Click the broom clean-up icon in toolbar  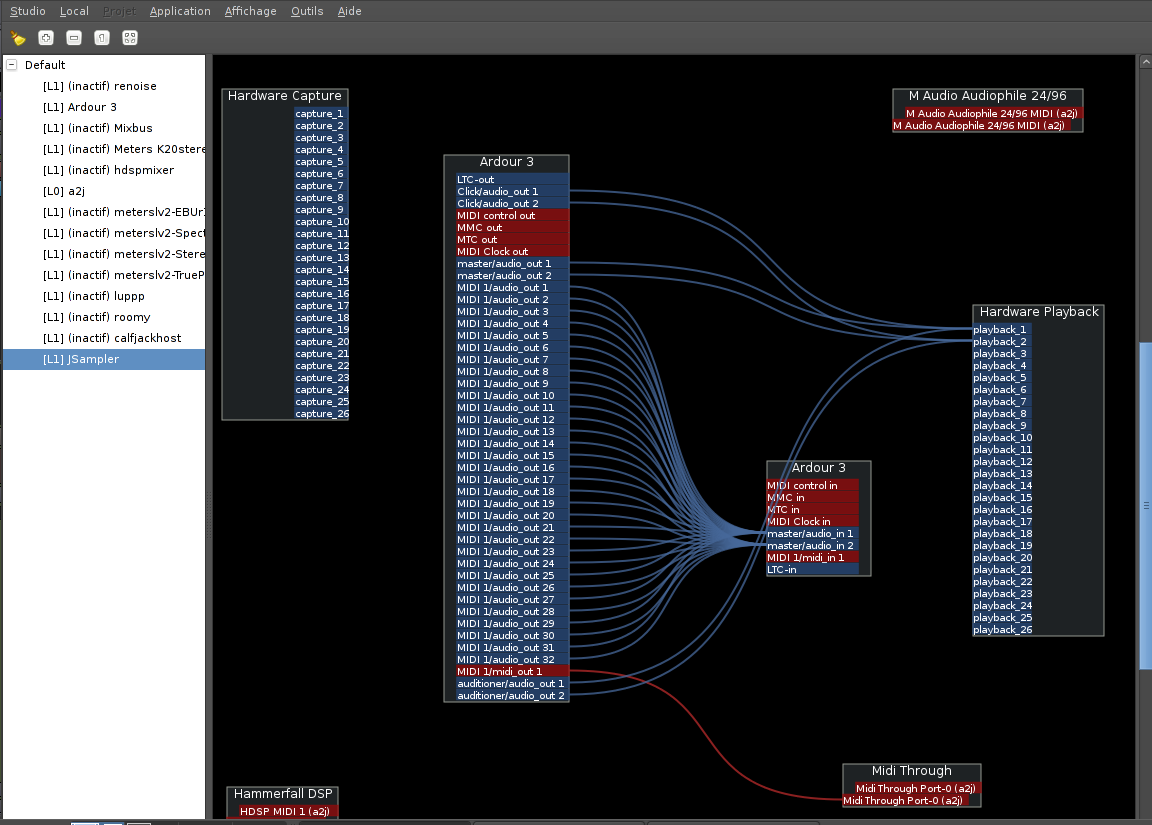(x=17, y=38)
